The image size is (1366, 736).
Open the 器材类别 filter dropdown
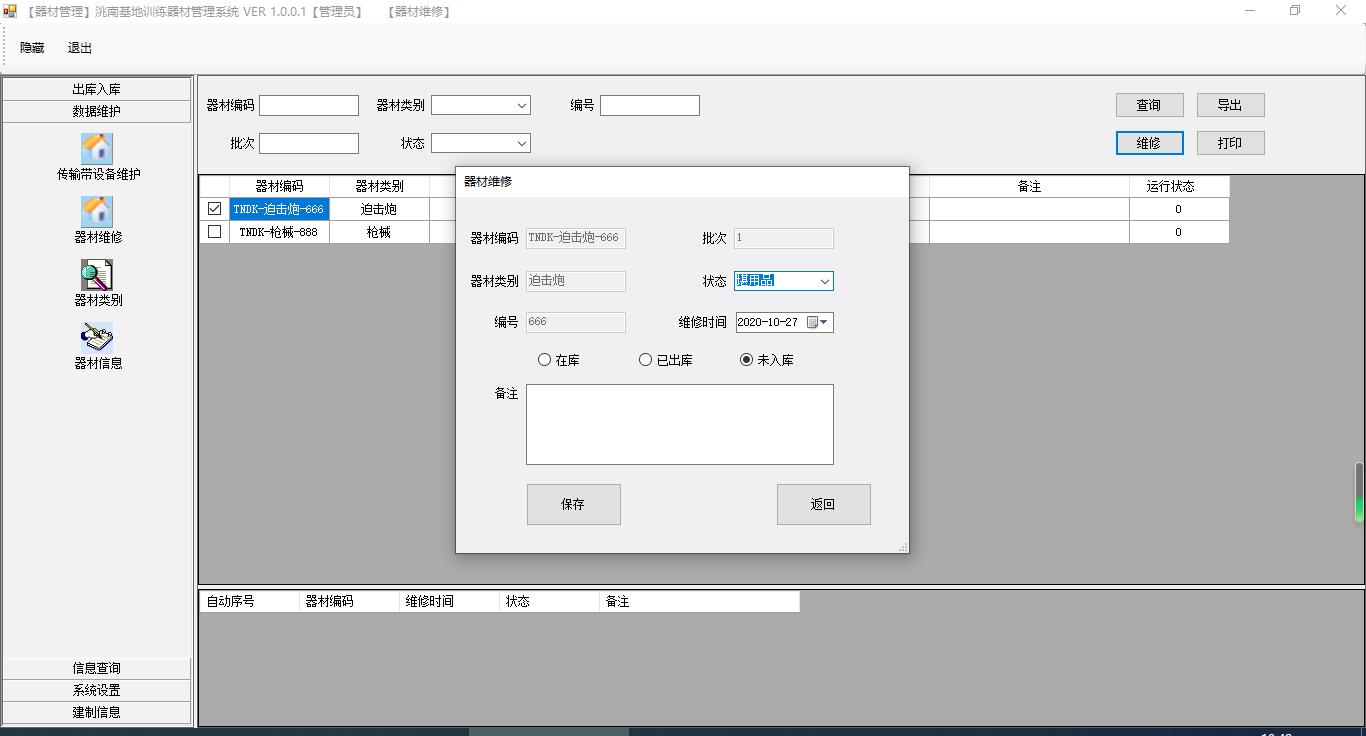(x=521, y=105)
